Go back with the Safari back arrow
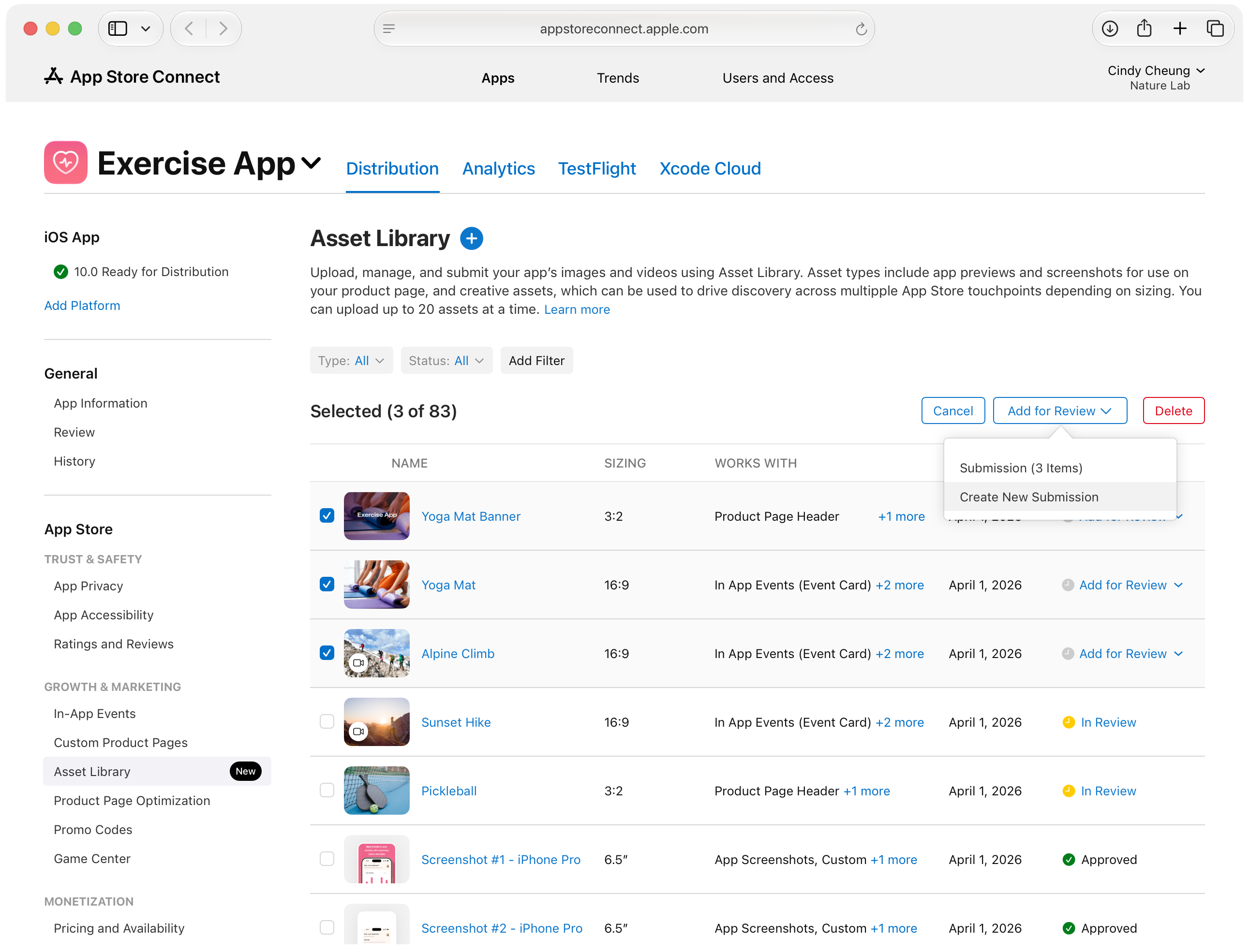 coord(189,29)
